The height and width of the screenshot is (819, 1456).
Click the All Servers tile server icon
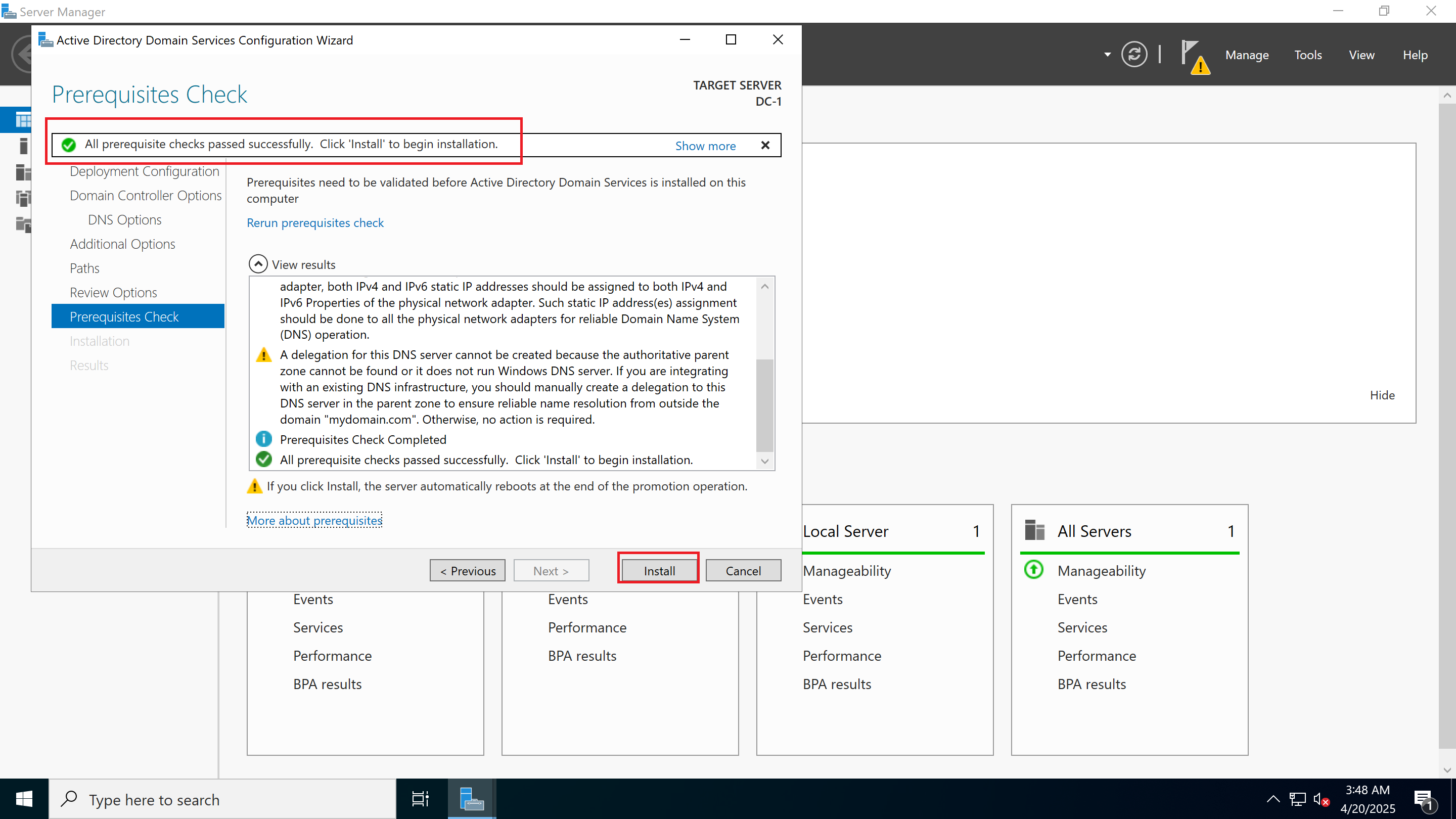1034,530
